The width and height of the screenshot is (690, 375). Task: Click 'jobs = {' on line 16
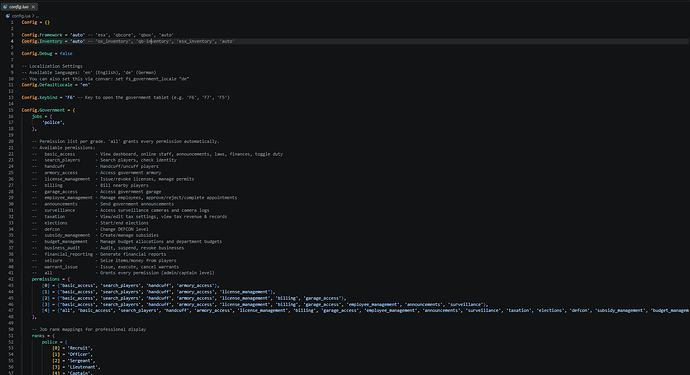[42, 117]
